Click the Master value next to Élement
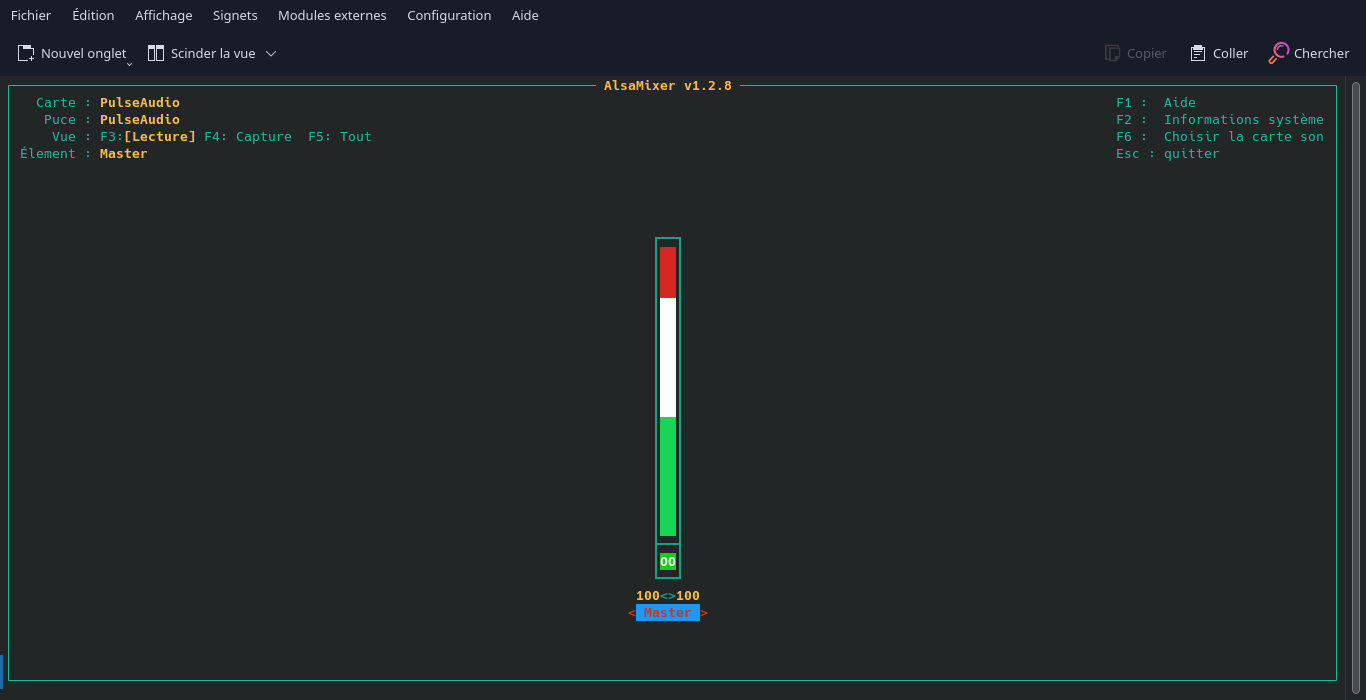Viewport: 1366px width, 700px height. click(x=124, y=154)
